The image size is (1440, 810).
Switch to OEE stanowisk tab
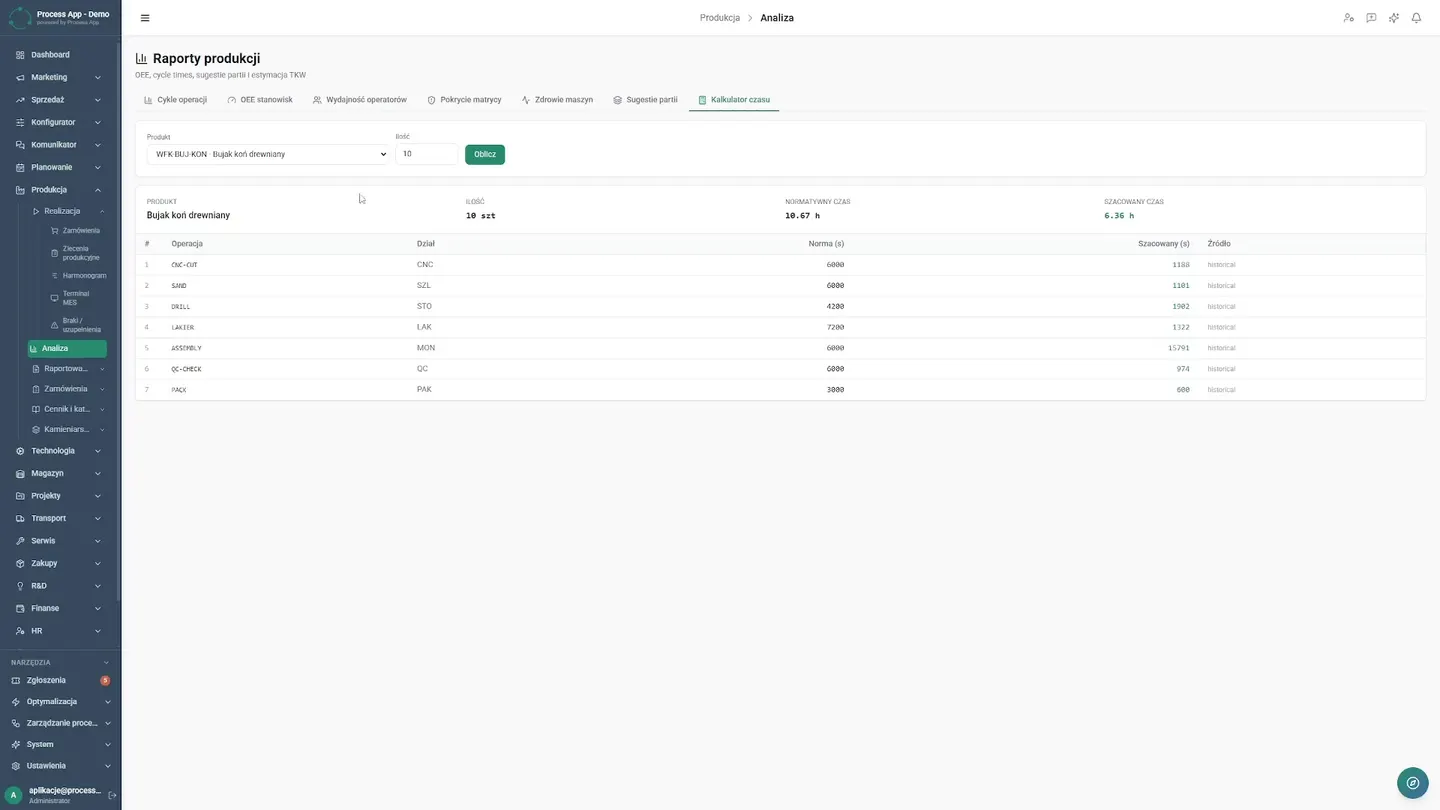coord(260,100)
